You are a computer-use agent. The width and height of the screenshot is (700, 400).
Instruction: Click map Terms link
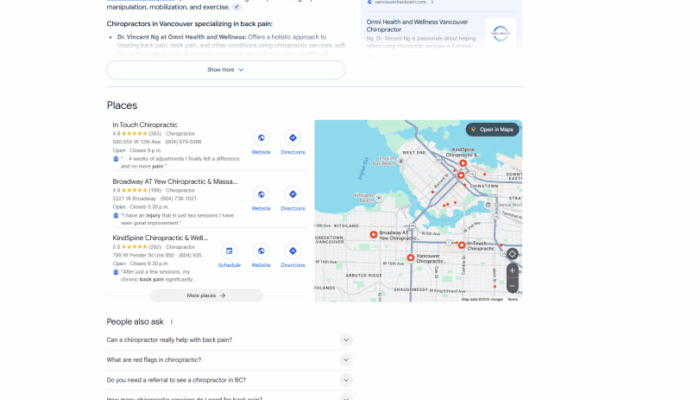[x=512, y=300]
